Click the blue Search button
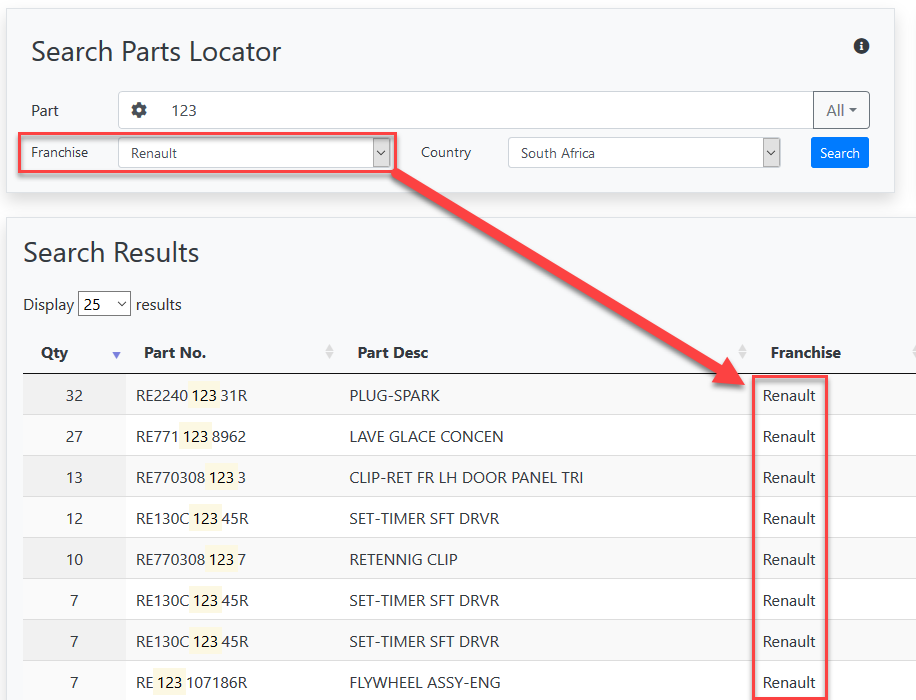The image size is (916, 700). 839,153
